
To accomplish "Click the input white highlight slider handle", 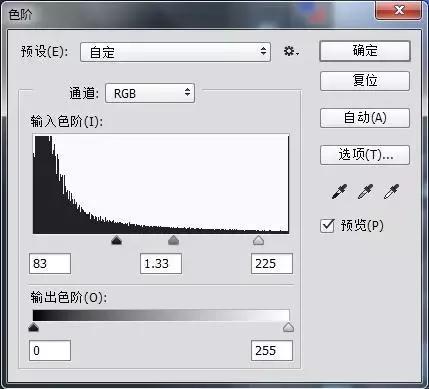I will point(258,240).
